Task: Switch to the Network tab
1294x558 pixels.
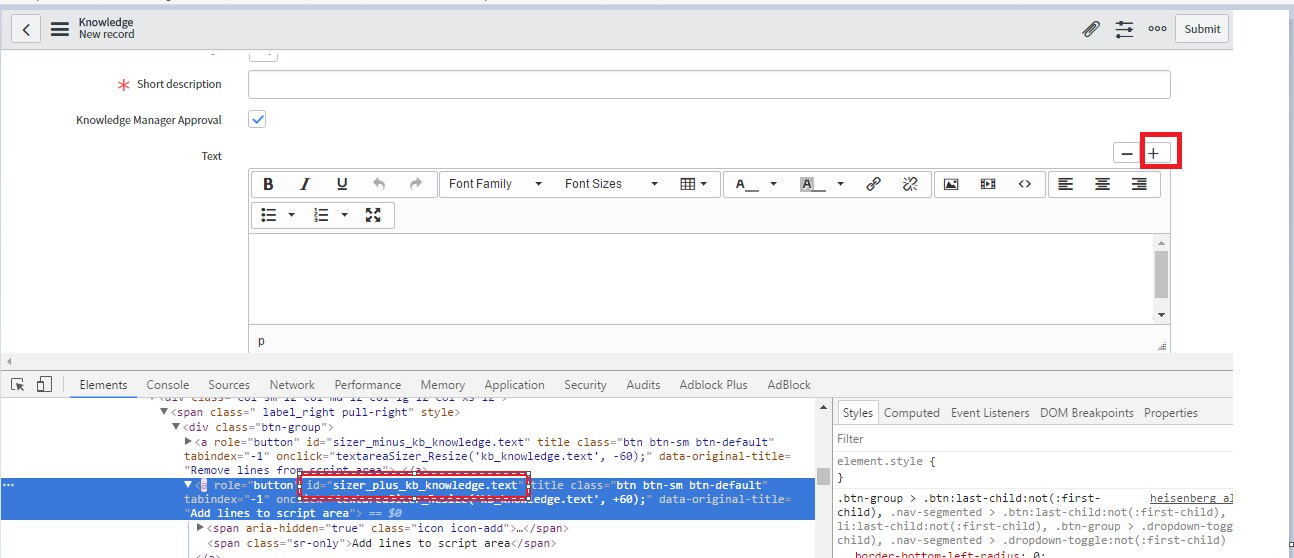Action: point(292,385)
